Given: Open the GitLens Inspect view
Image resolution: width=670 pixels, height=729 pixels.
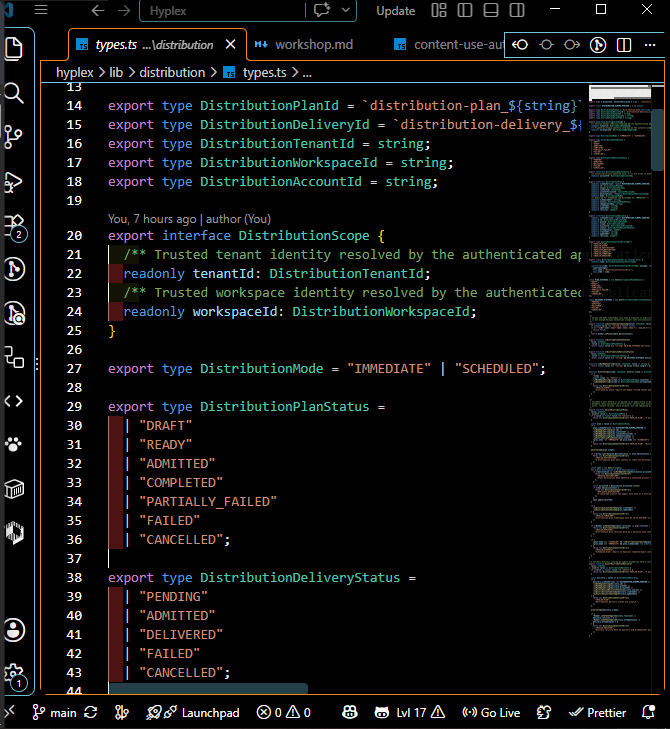Looking at the screenshot, I should (x=14, y=313).
